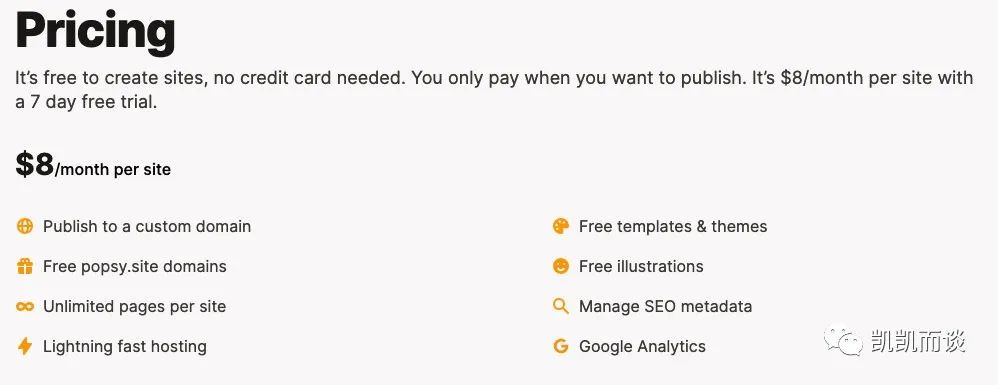Viewport: 998px width, 385px height.
Task: Click the palette icon for templates
Action: click(561, 227)
